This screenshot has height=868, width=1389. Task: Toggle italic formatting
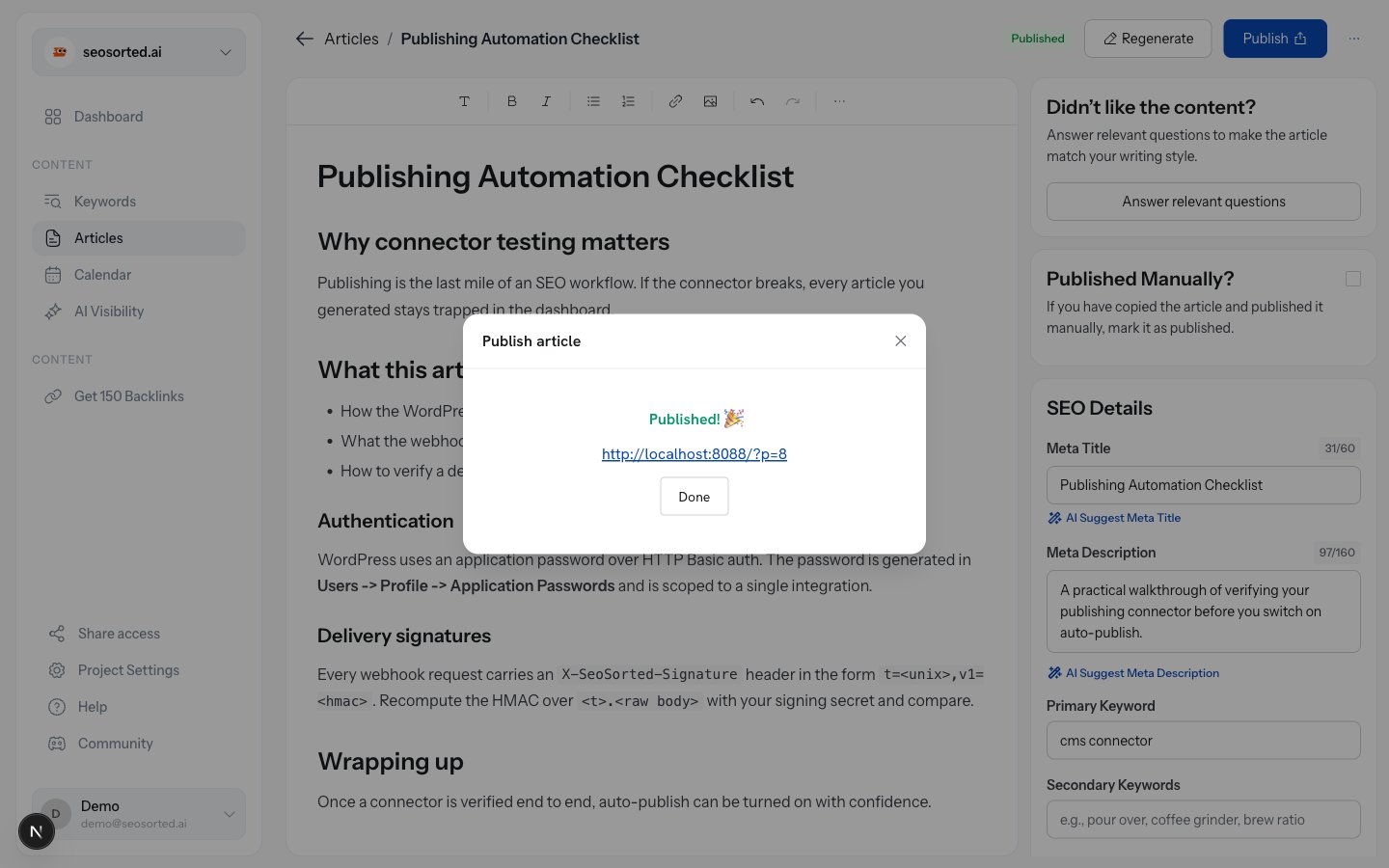pyautogui.click(x=546, y=101)
